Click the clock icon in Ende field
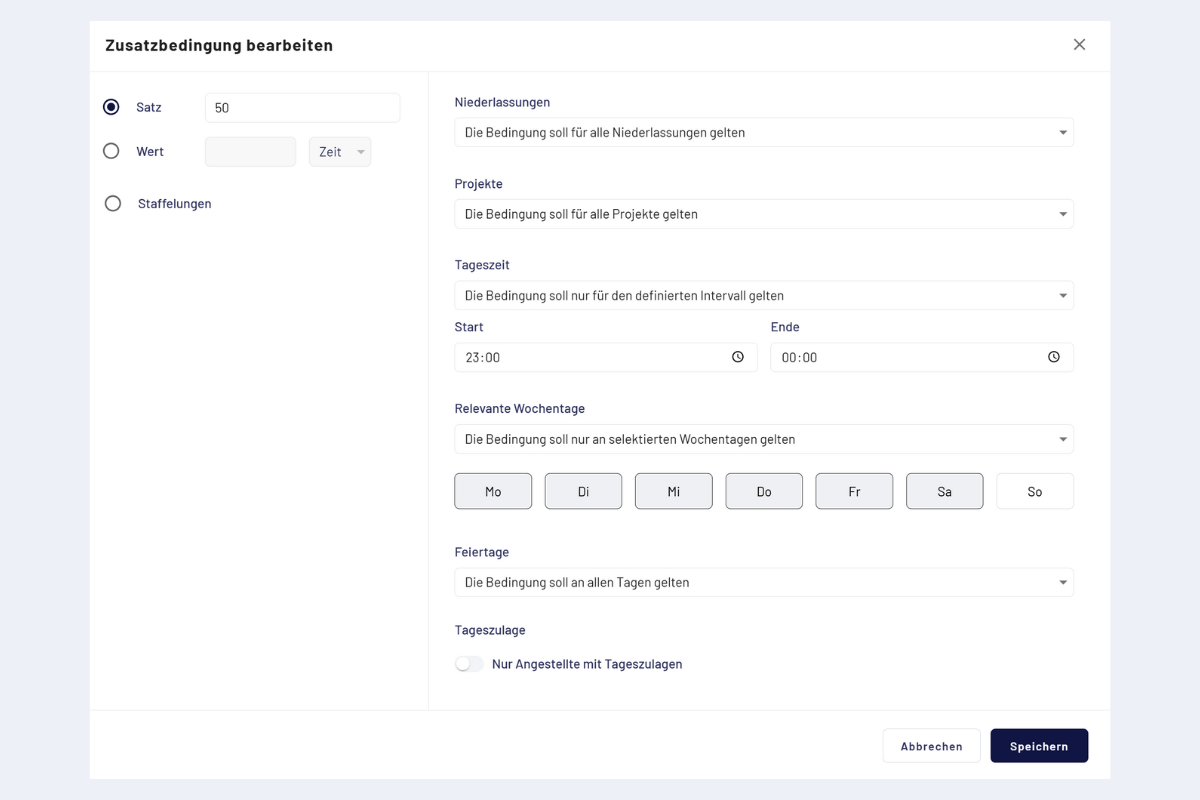The width and height of the screenshot is (1200, 800). click(1053, 357)
